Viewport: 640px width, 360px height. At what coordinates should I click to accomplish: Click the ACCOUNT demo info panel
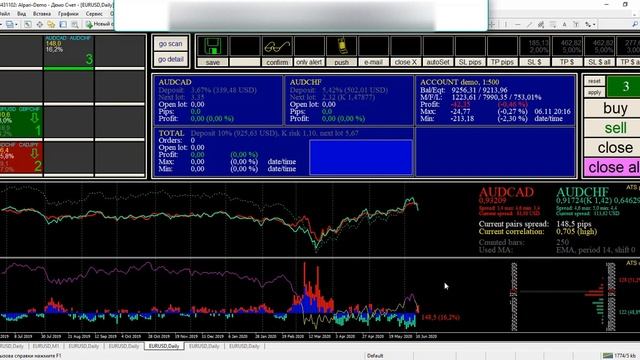coord(495,100)
